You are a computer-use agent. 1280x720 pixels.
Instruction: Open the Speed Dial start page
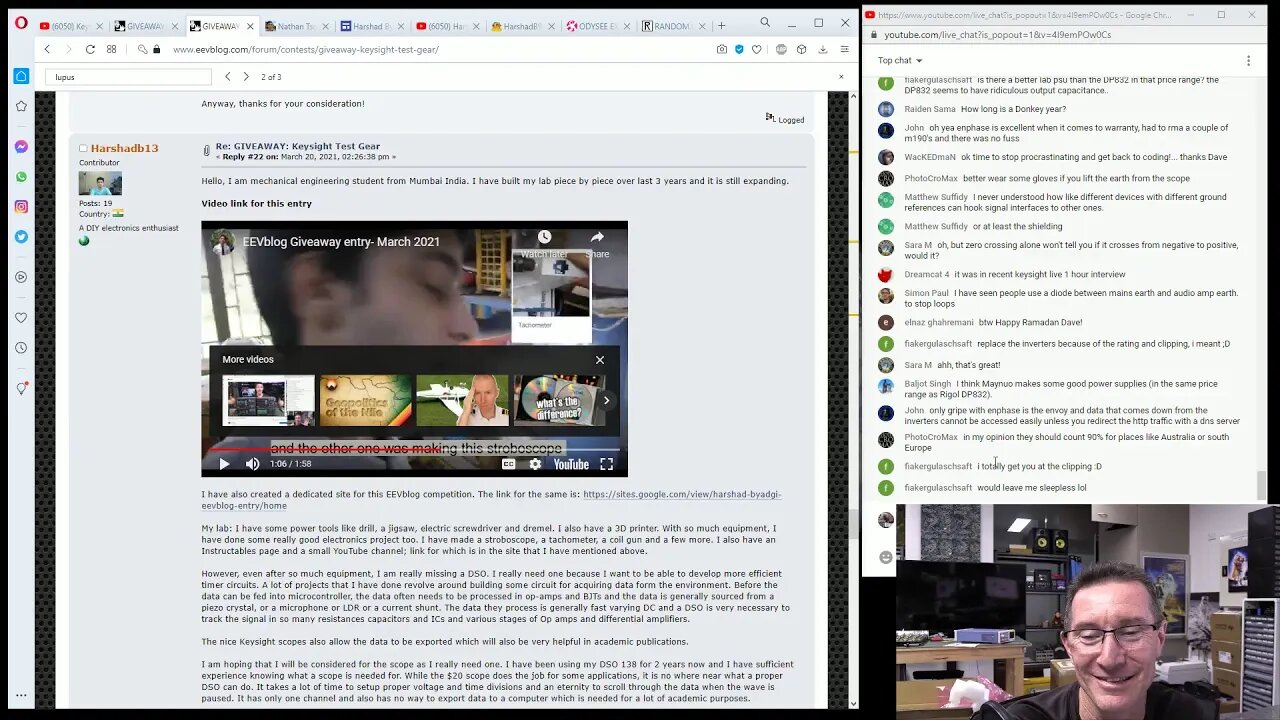click(111, 49)
